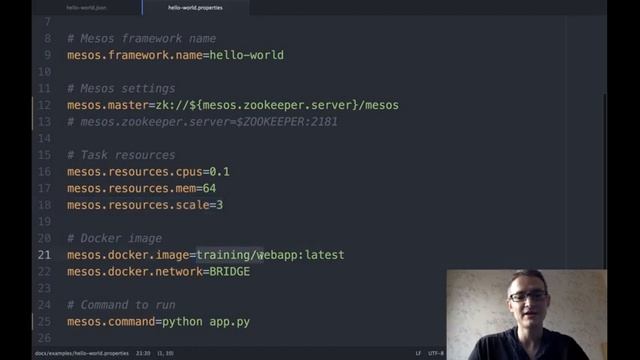Select the hello-world.properties tab
This screenshot has width=640, height=360.
(195, 7)
